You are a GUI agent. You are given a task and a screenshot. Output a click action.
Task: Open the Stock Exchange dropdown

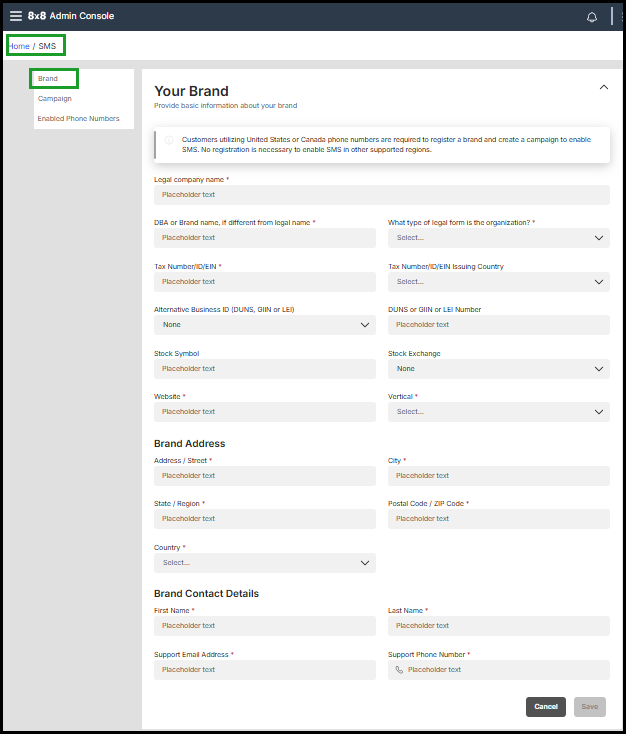[x=498, y=369]
